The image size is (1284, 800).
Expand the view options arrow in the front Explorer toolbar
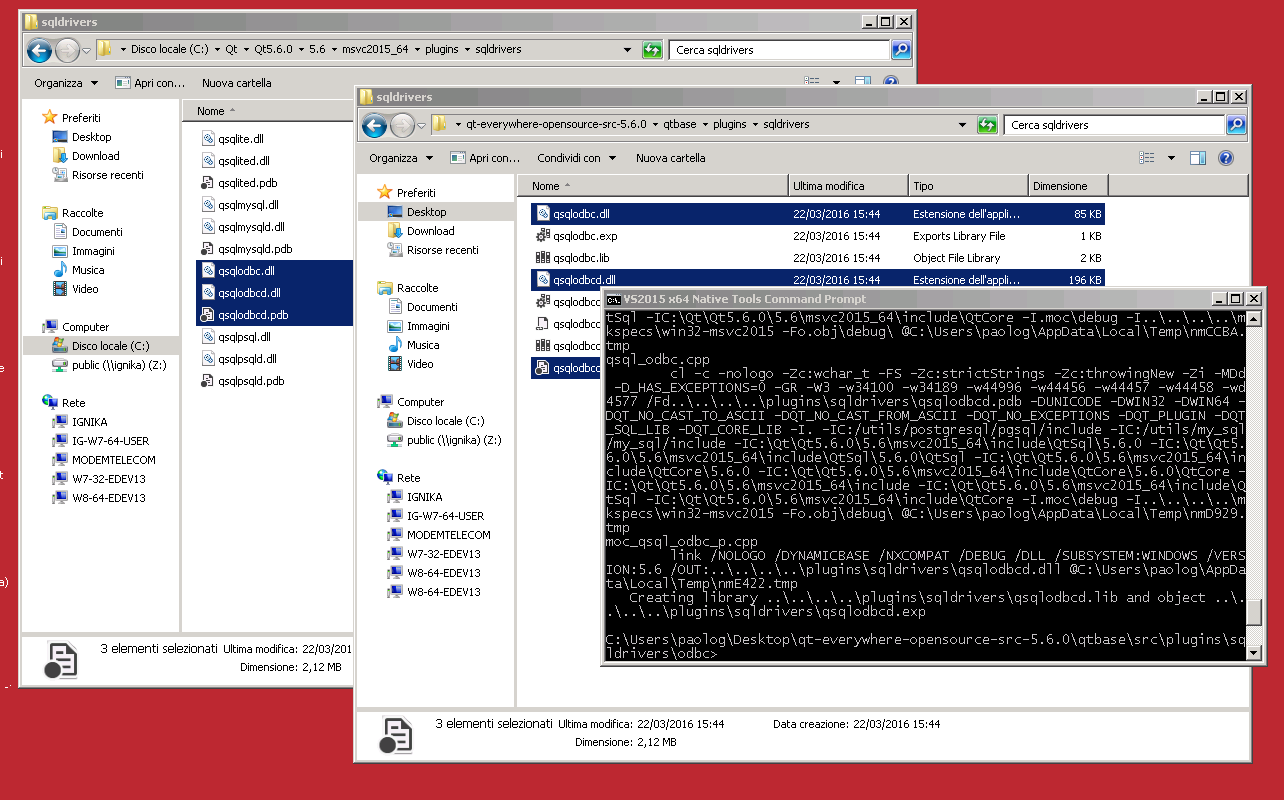(1171, 158)
